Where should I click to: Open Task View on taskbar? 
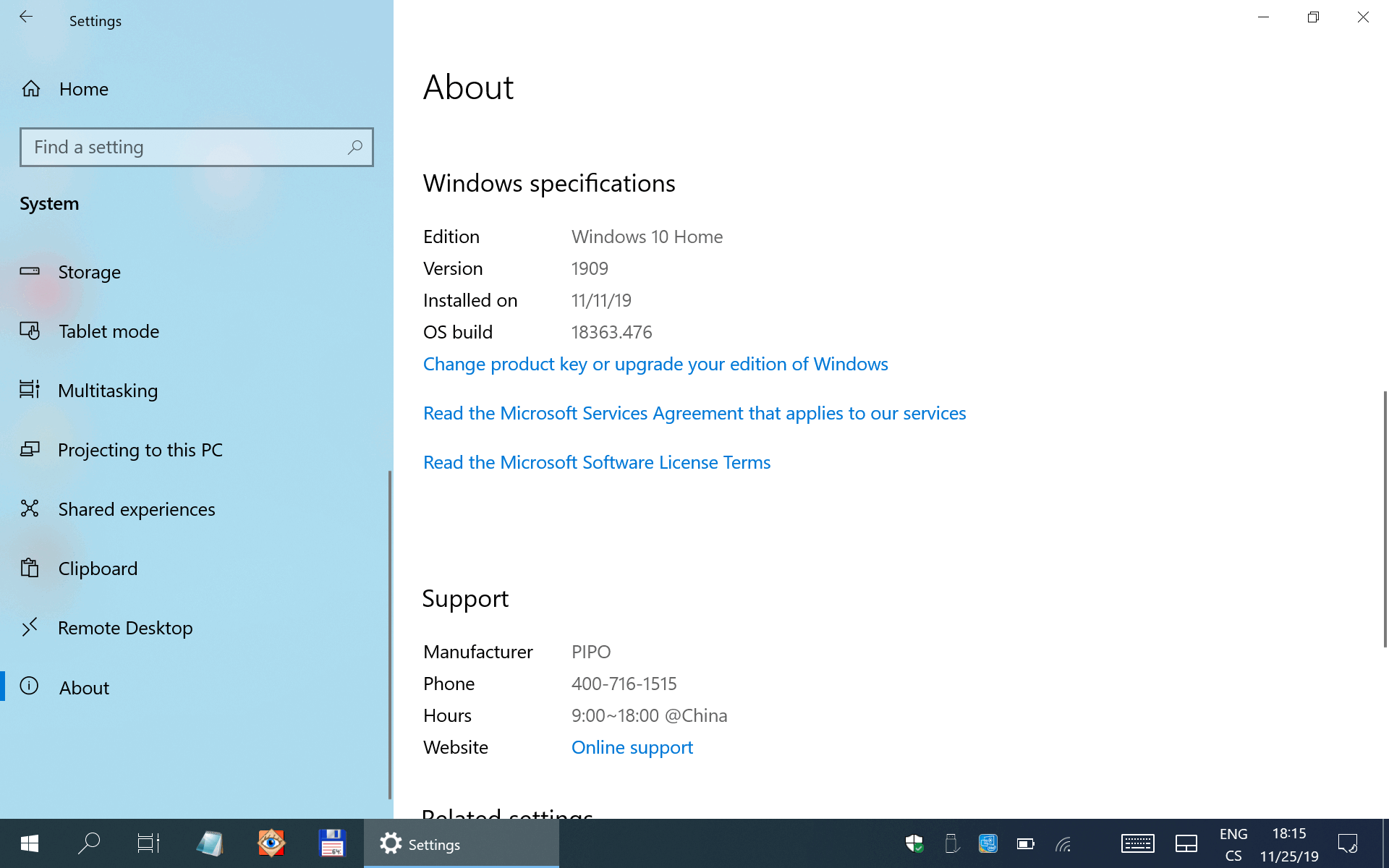[148, 843]
